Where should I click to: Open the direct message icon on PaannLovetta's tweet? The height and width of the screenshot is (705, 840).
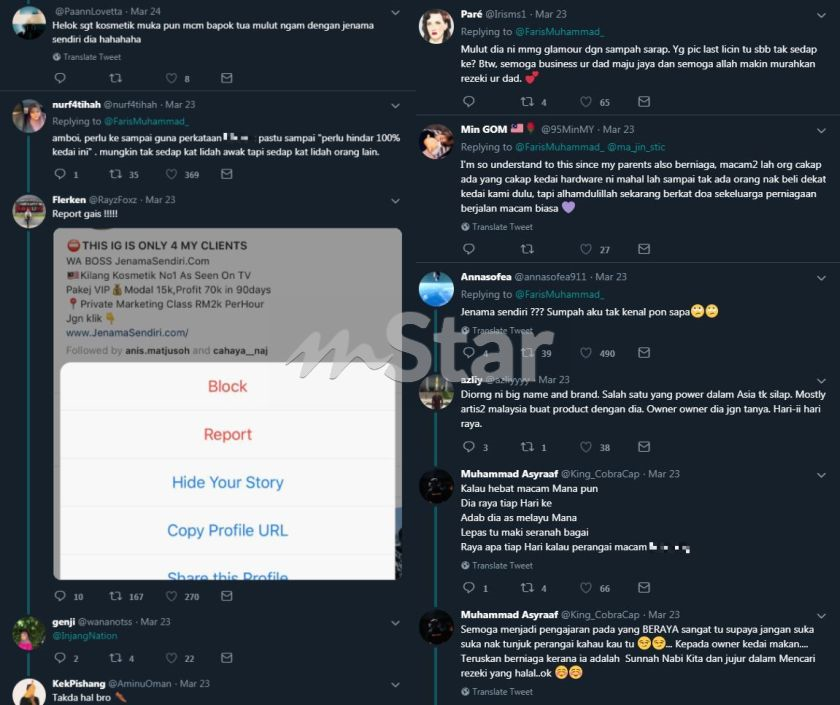coord(227,78)
